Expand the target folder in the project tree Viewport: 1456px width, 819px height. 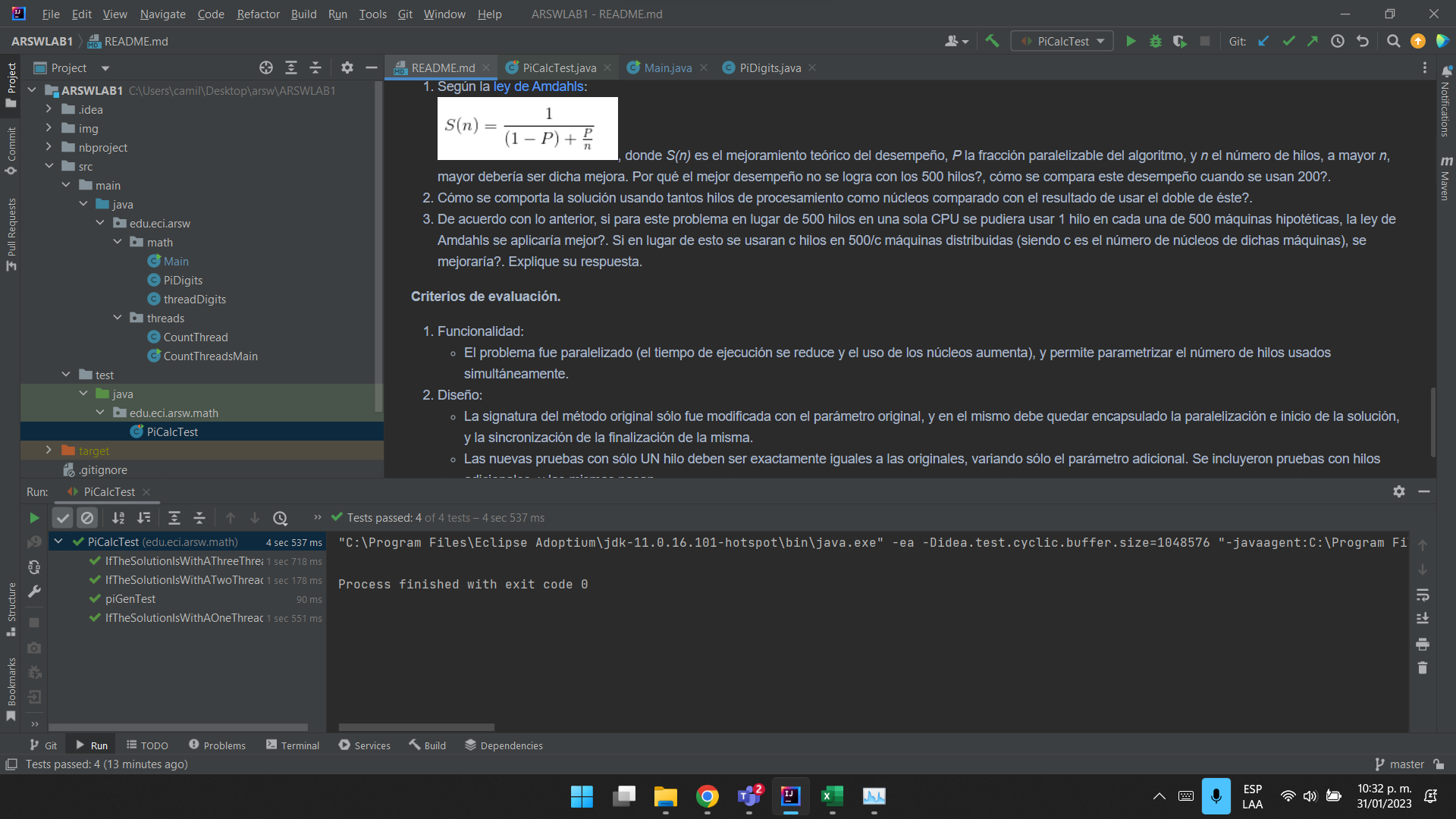point(49,450)
